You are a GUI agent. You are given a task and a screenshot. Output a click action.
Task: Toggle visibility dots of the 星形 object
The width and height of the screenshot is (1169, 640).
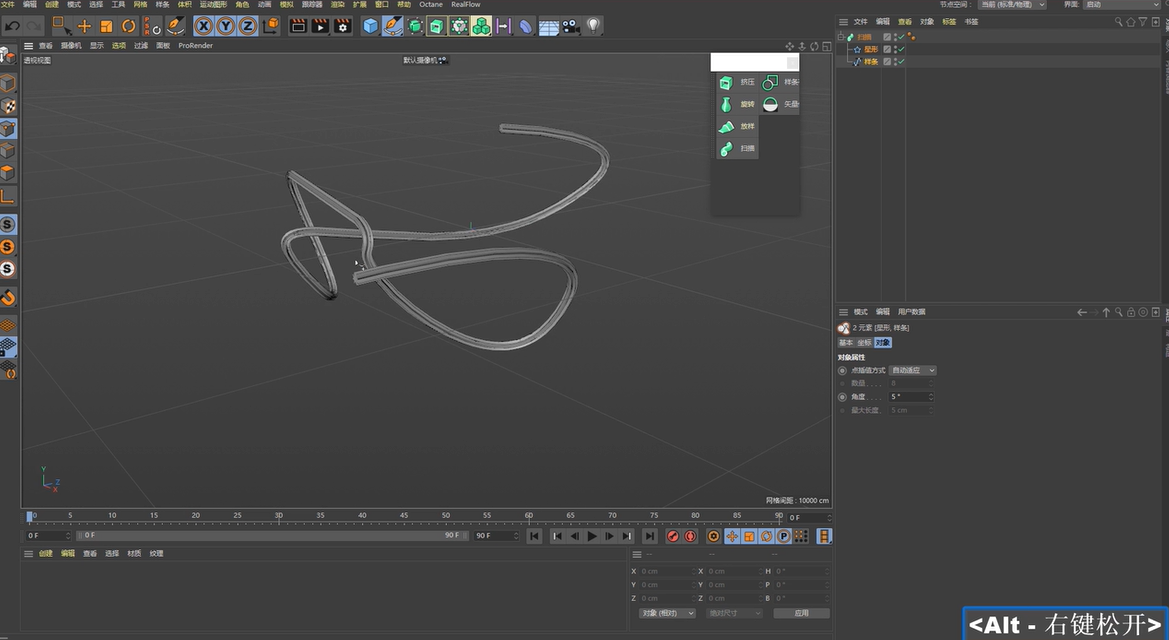[896, 49]
